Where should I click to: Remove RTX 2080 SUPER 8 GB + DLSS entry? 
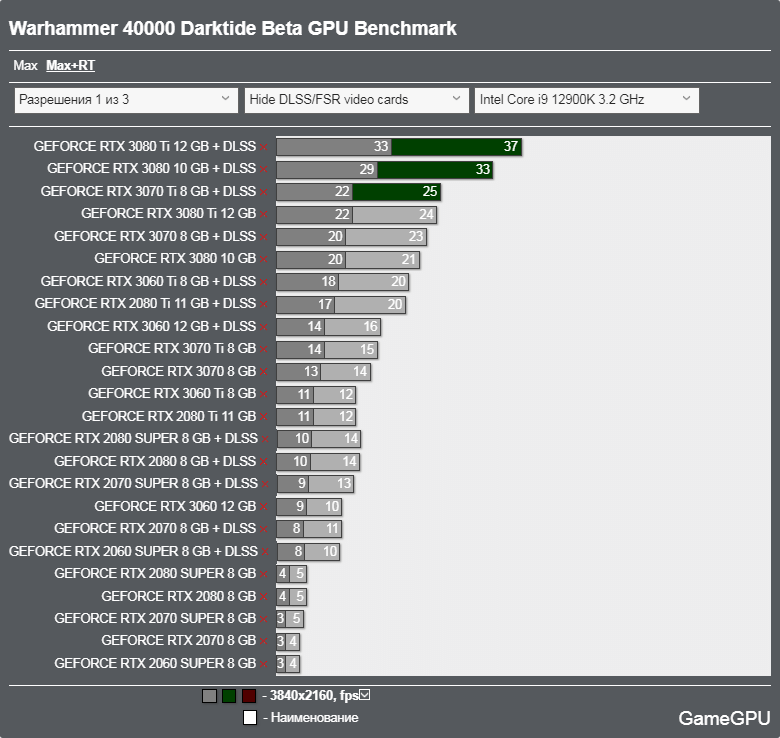coord(265,440)
